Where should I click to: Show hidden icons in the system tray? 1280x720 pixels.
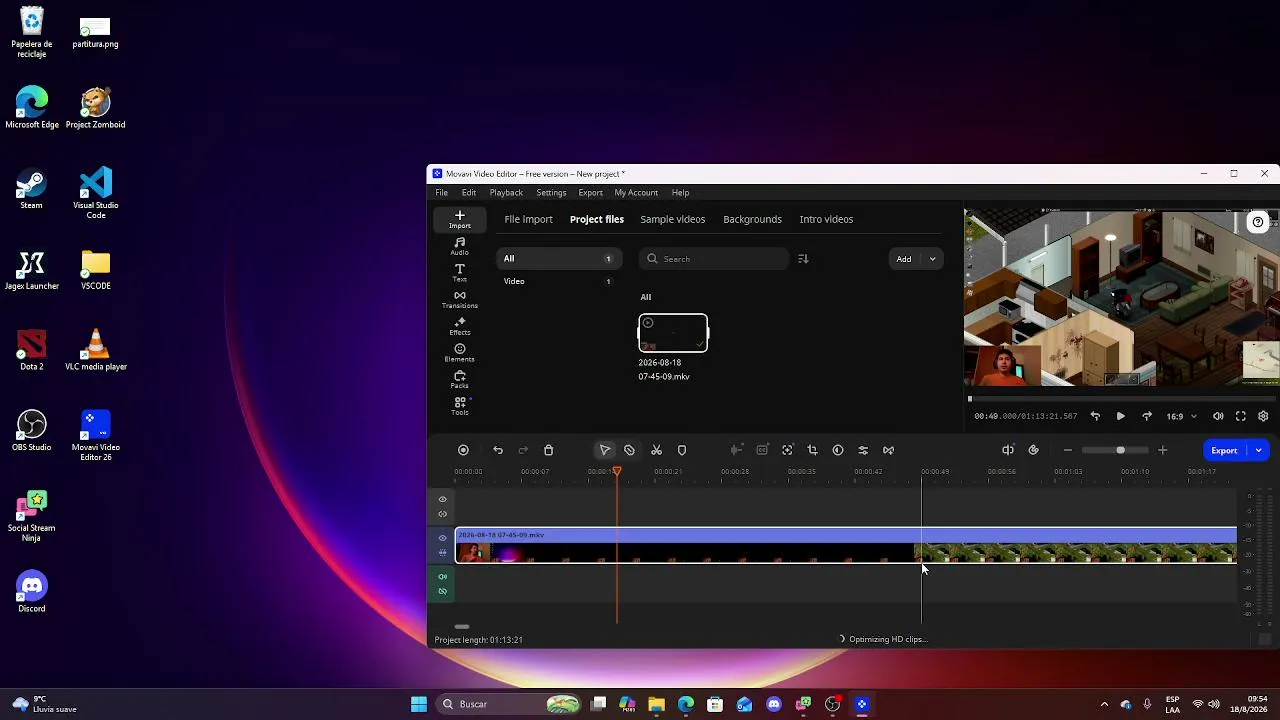coord(1104,704)
